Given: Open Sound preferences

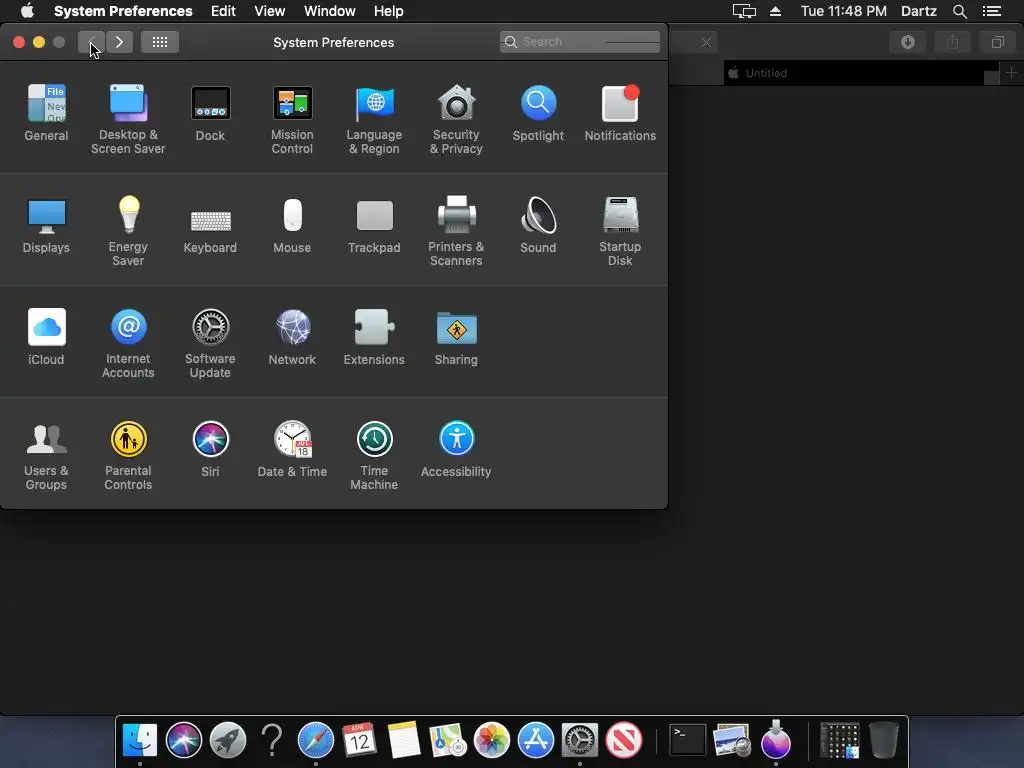Looking at the screenshot, I should [538, 225].
